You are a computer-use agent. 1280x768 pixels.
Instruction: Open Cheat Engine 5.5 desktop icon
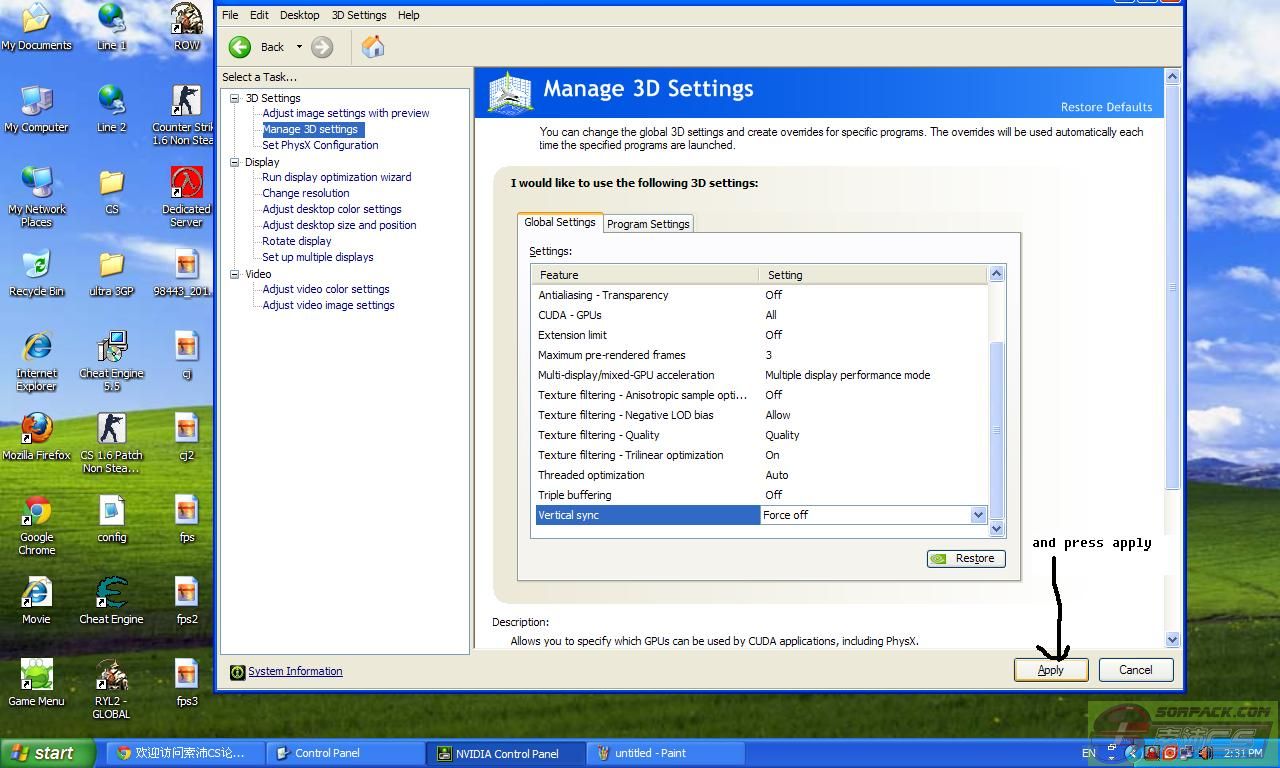click(x=112, y=348)
